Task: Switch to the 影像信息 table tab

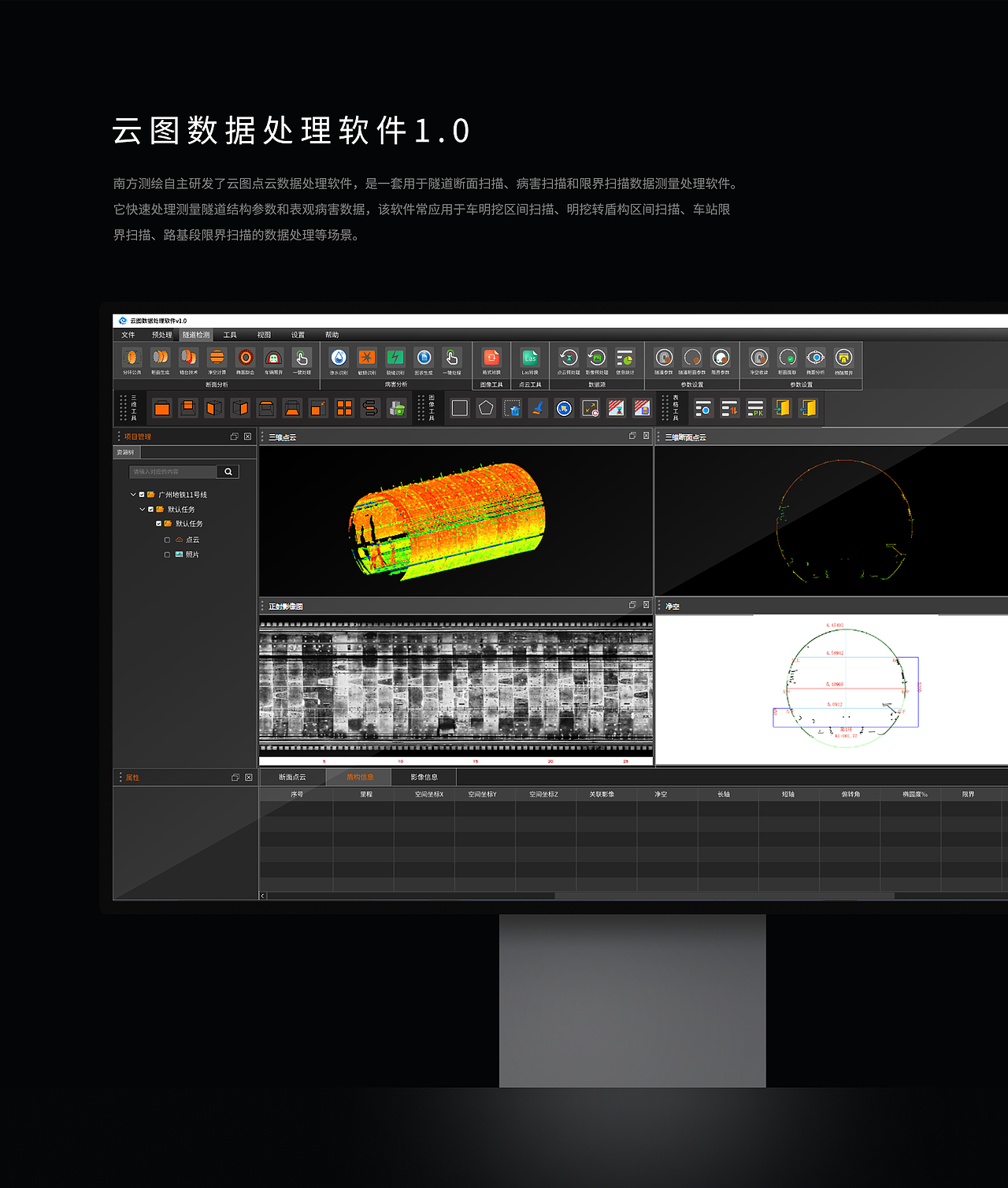Action: (424, 777)
